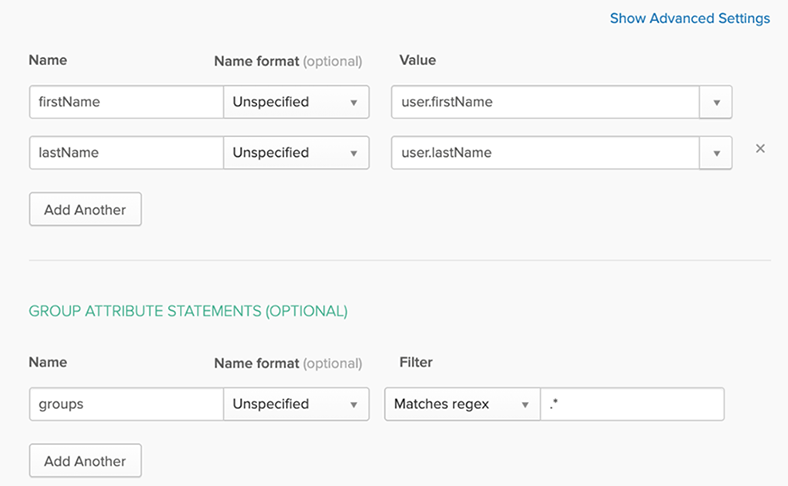
Task: Expand Name format dropdown for lastName
Action: tap(296, 153)
